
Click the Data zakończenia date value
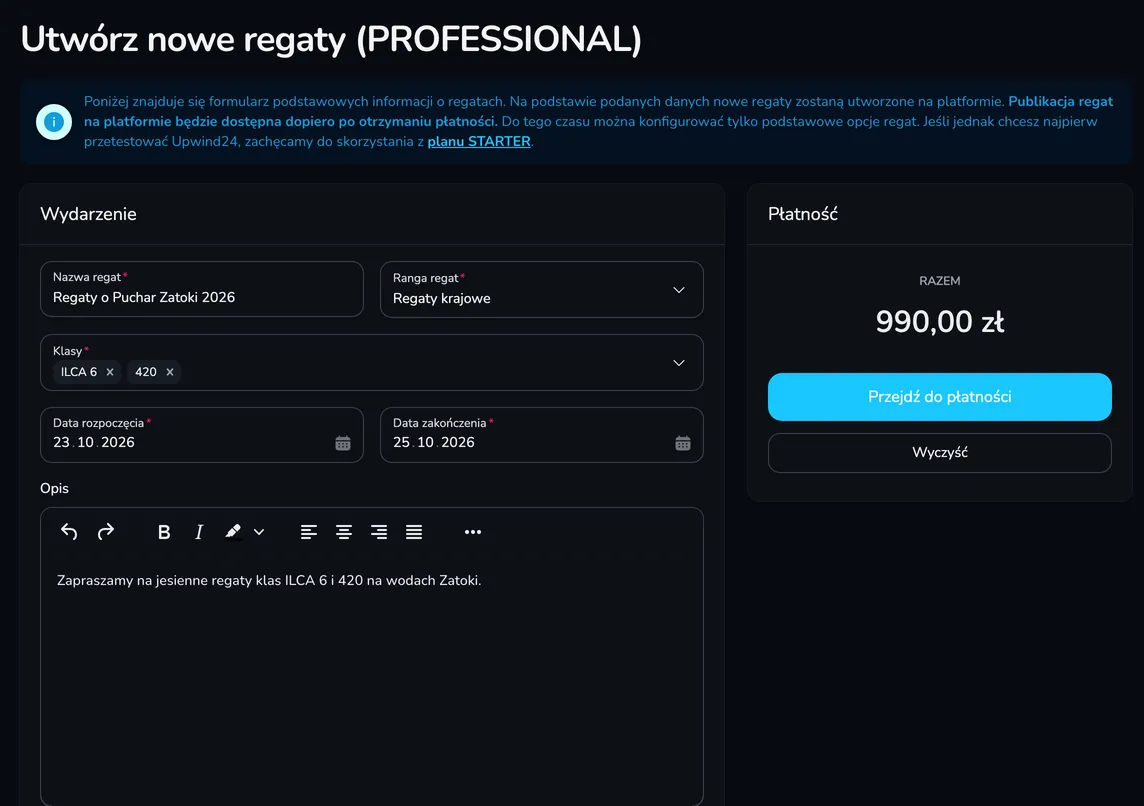(434, 442)
